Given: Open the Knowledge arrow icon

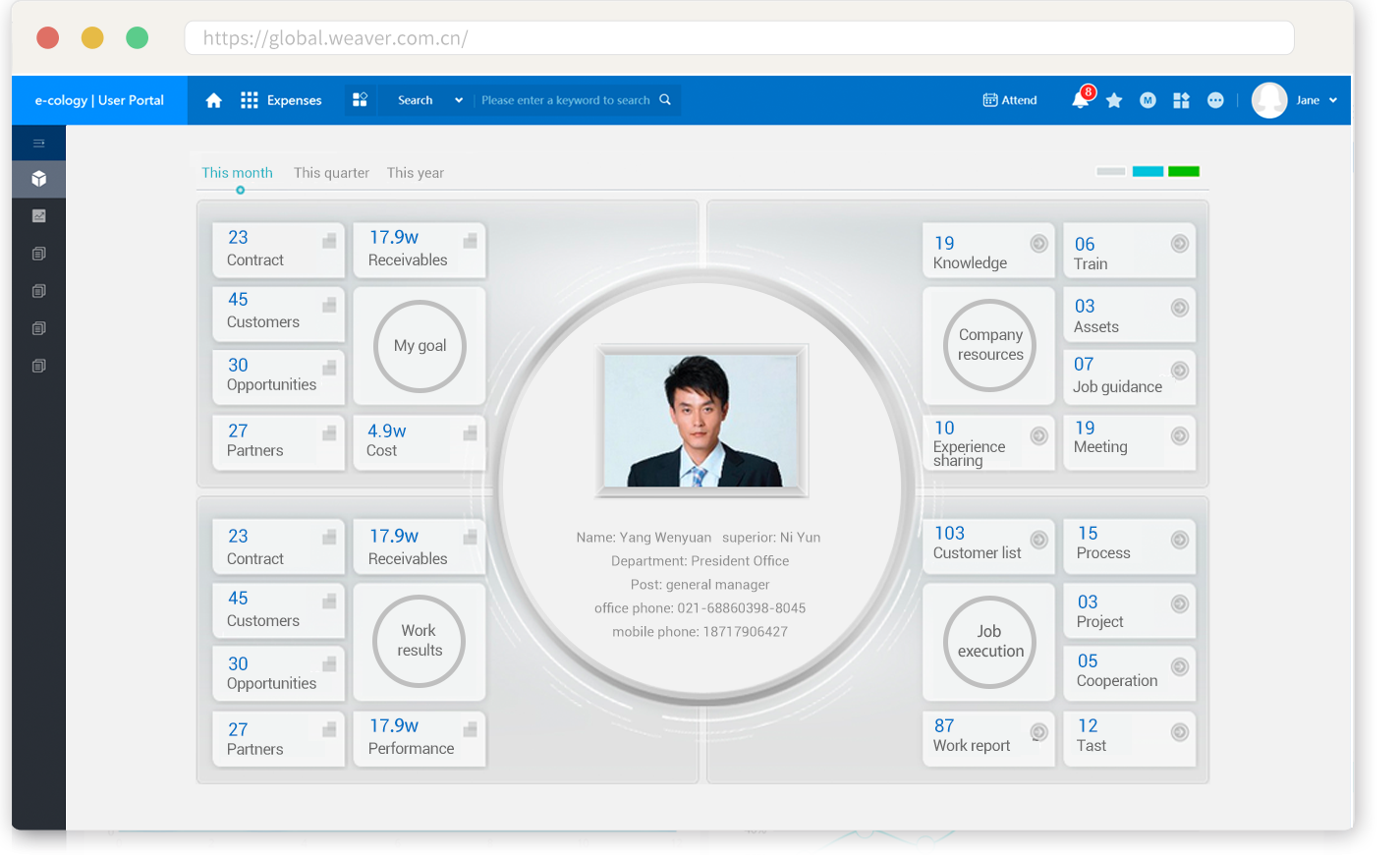Looking at the screenshot, I should click(x=1038, y=244).
